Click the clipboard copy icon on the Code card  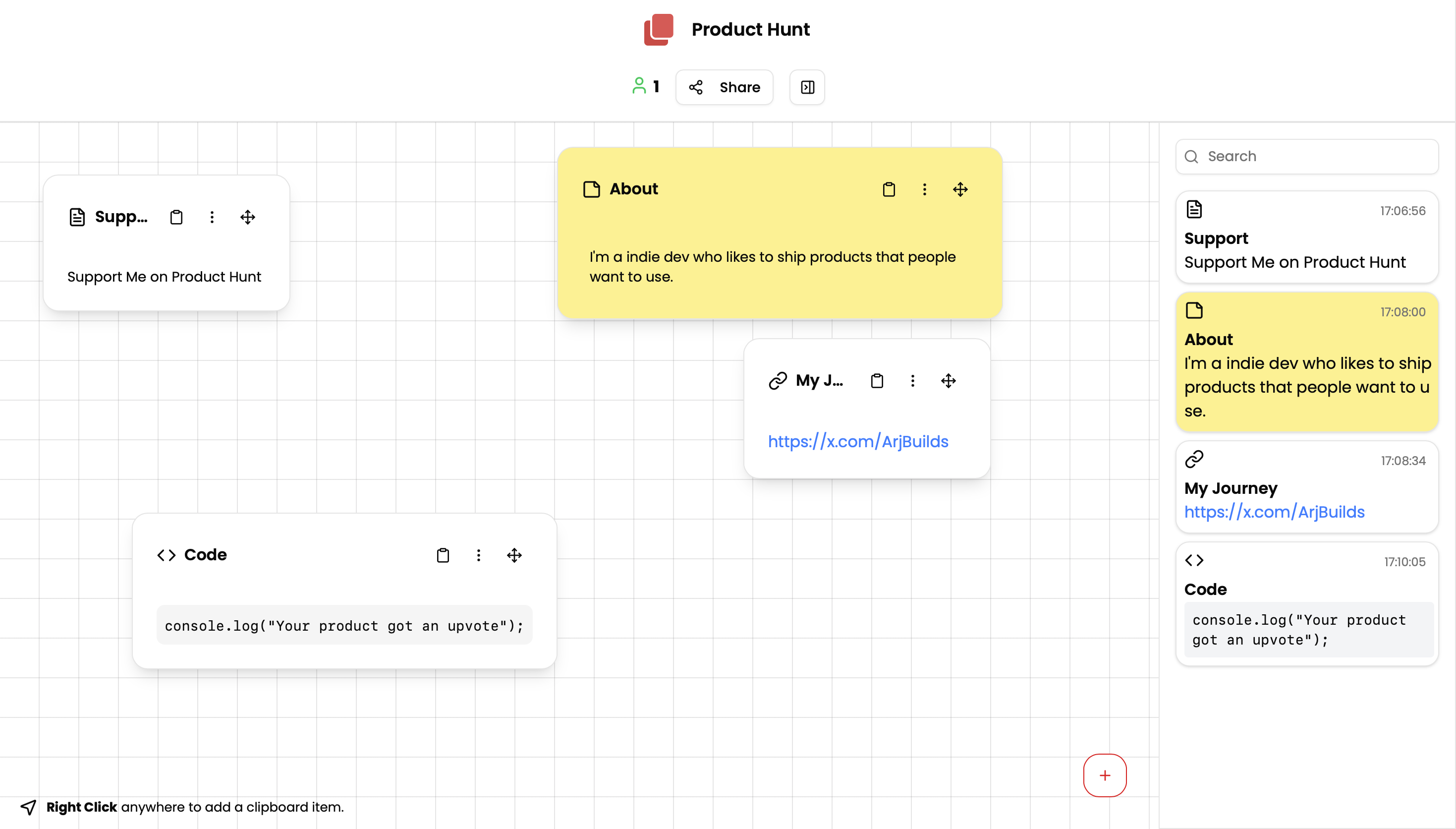click(x=443, y=555)
